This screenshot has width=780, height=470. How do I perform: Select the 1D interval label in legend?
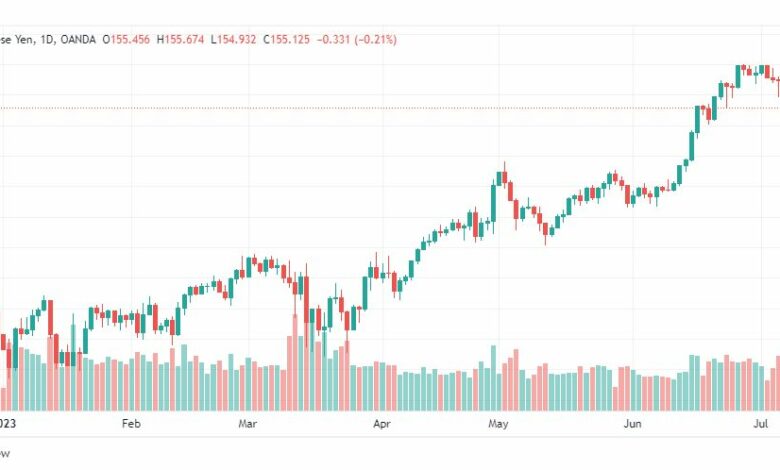click(47, 39)
